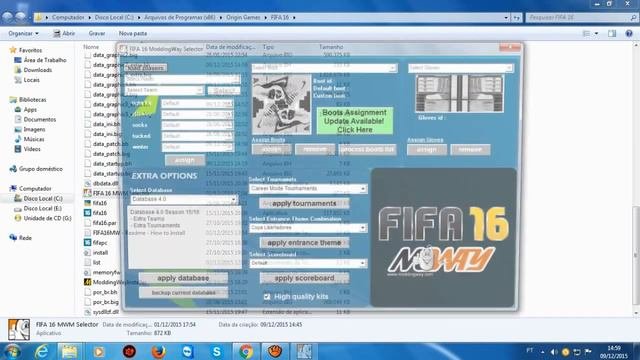This screenshot has height=360, width=640.
Task: Click remove button under Assign Gloves
Action: pyautogui.click(x=470, y=149)
